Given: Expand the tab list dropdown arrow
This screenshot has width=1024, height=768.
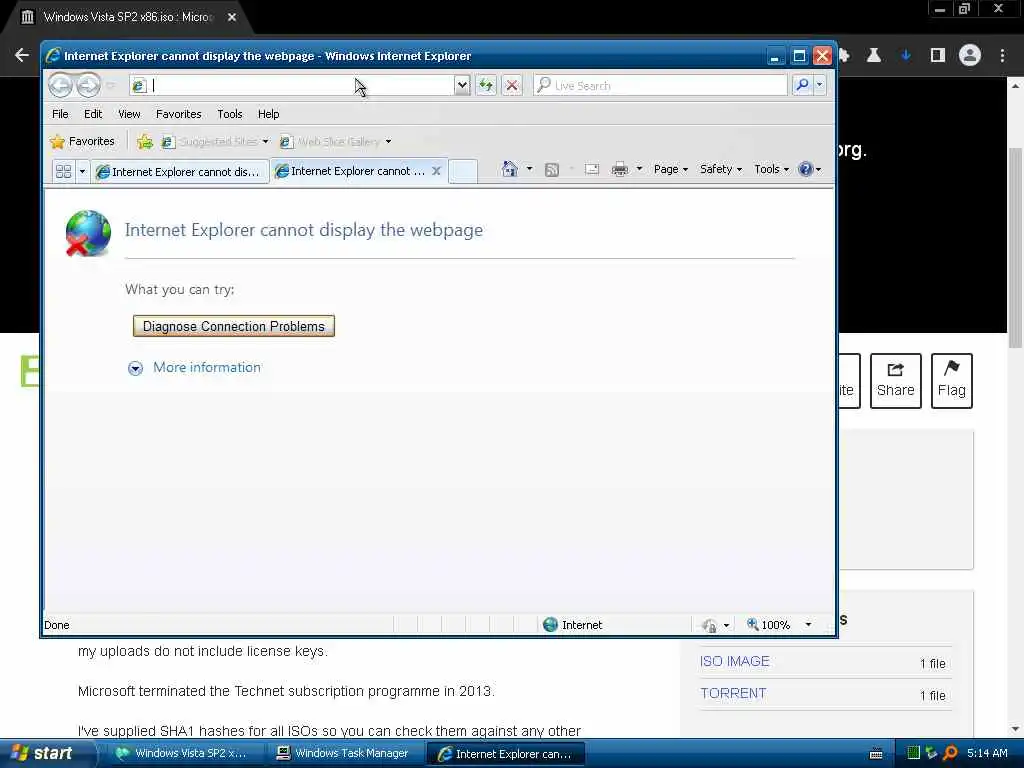Looking at the screenshot, I should (82, 171).
